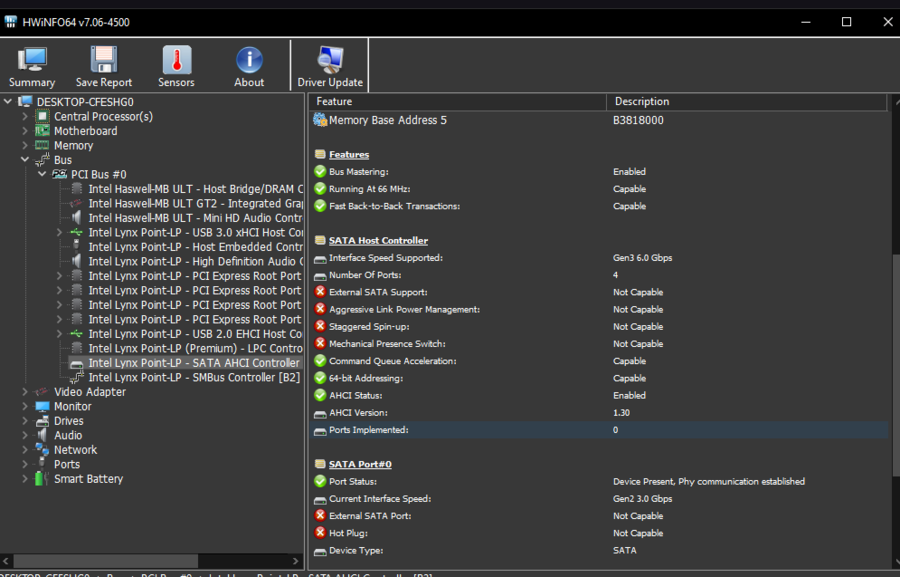This screenshot has height=577, width=900.
Task: Select the Mini HD Audio Controller entry
Action: (x=196, y=218)
